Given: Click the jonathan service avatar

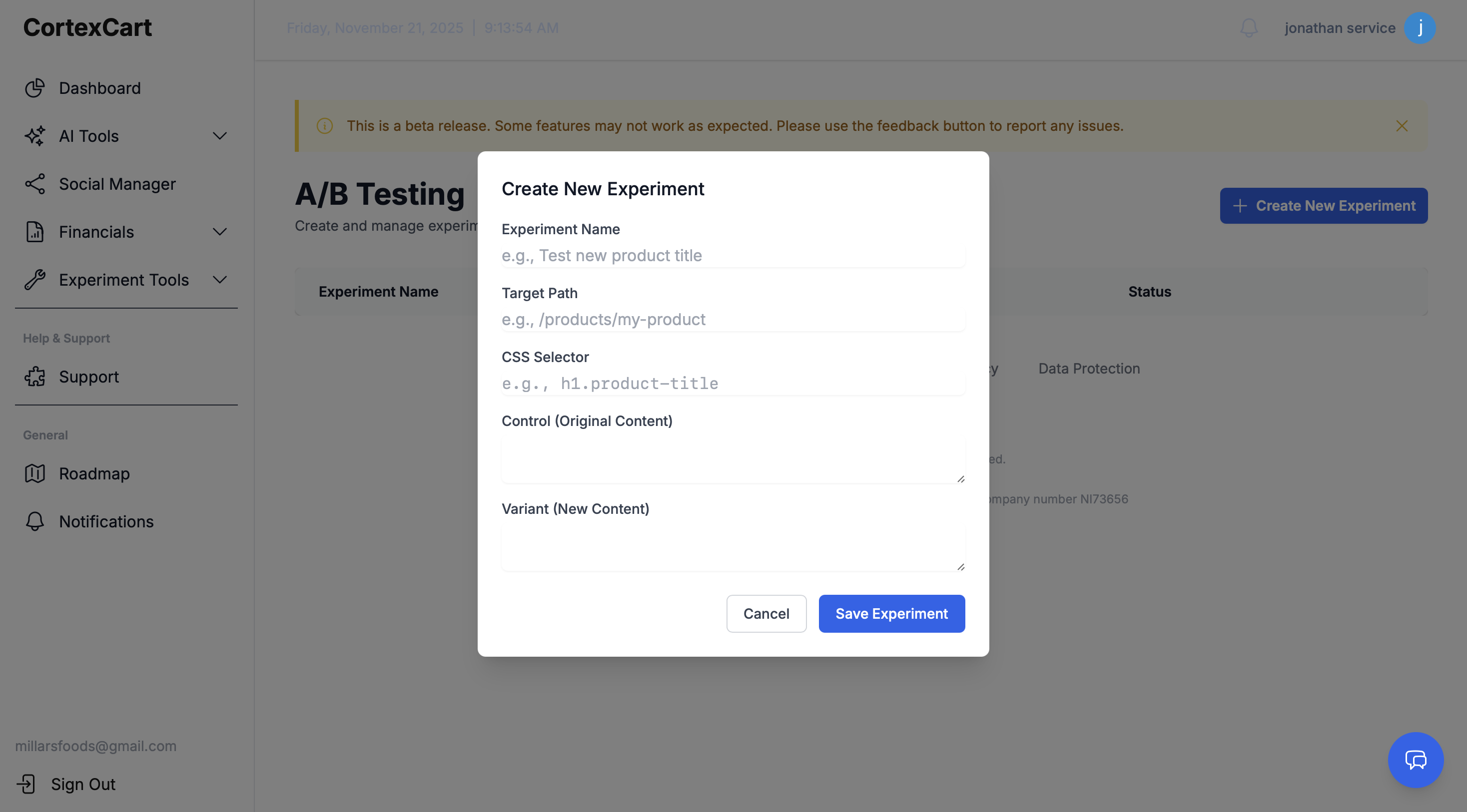Looking at the screenshot, I should click(x=1421, y=27).
